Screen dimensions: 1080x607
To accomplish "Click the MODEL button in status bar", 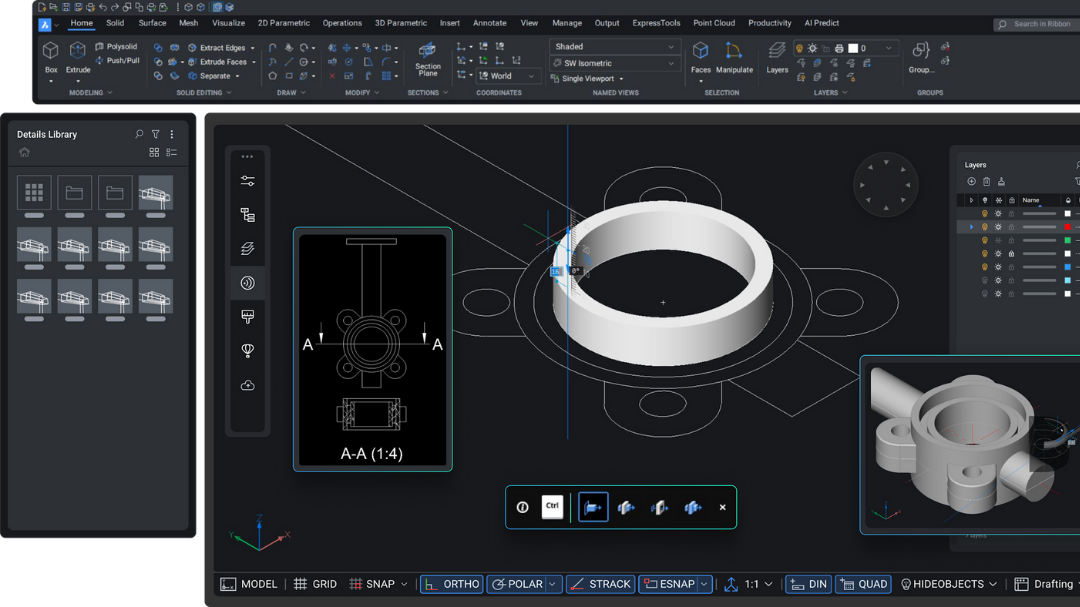I will (x=249, y=584).
